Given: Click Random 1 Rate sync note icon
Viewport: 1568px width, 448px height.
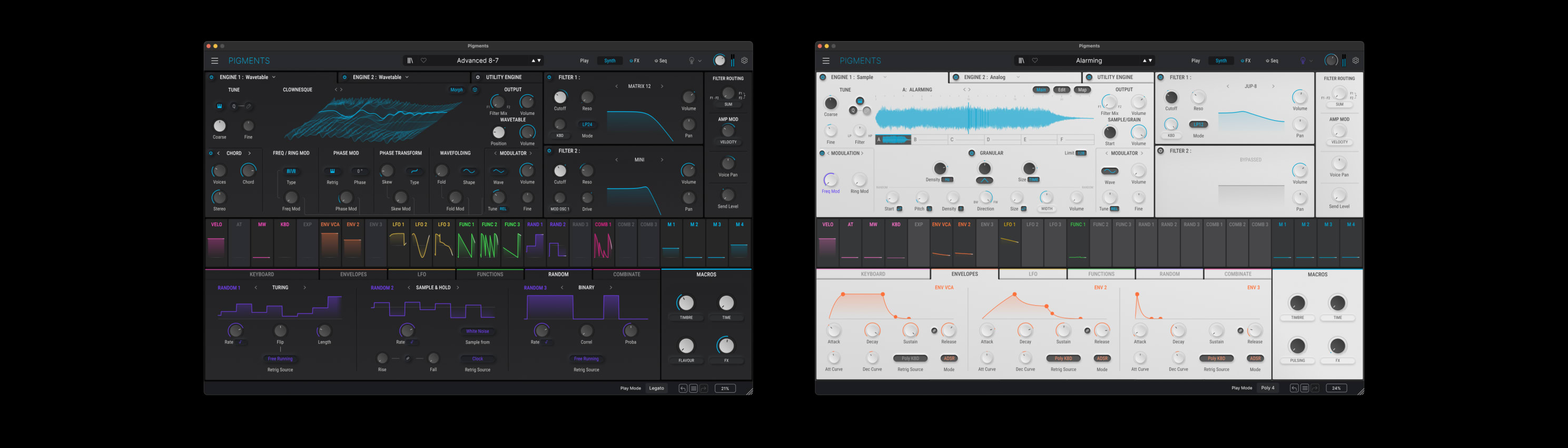Looking at the screenshot, I should click(x=242, y=342).
